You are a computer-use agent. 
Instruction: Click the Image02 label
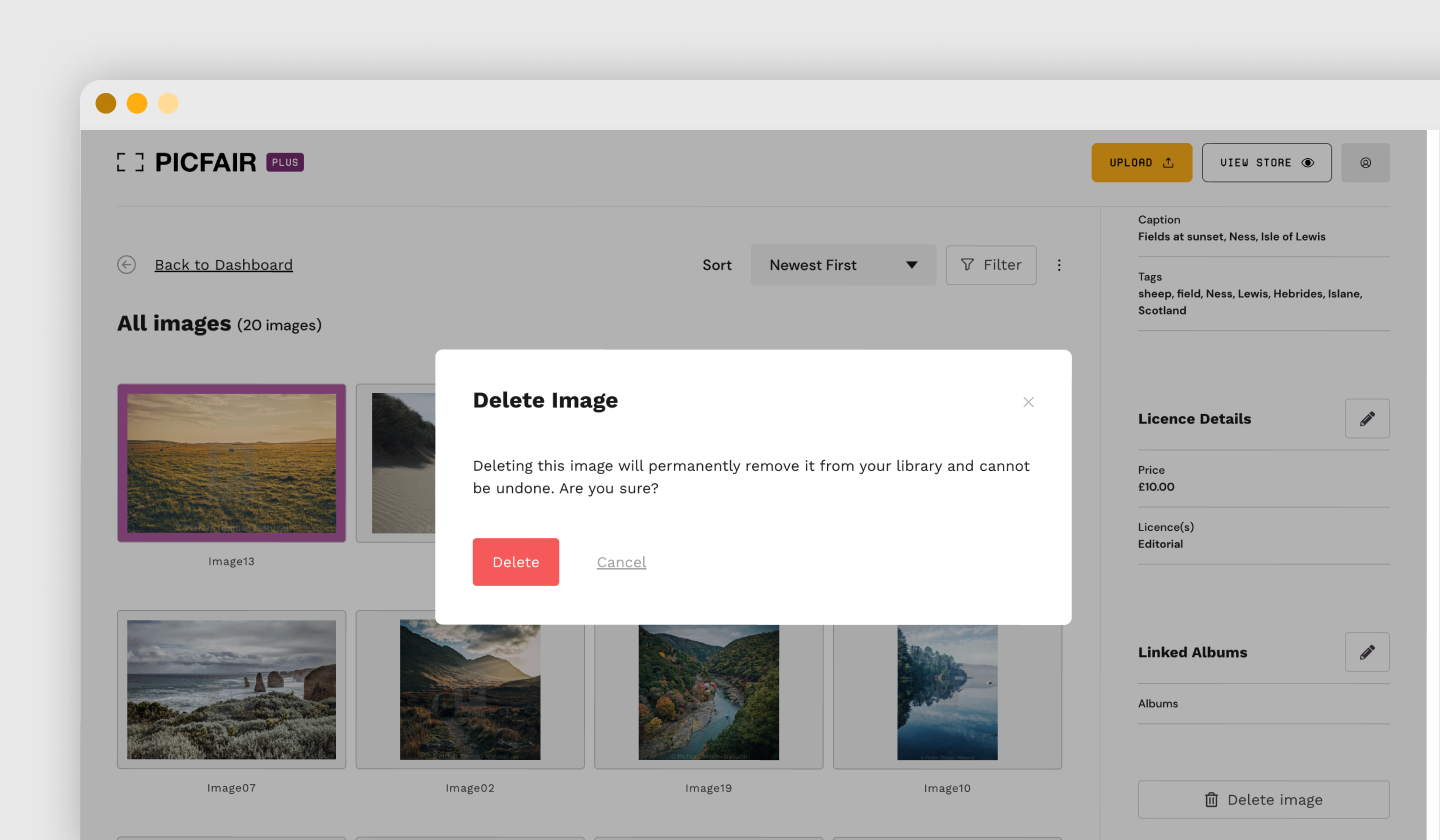tap(470, 788)
